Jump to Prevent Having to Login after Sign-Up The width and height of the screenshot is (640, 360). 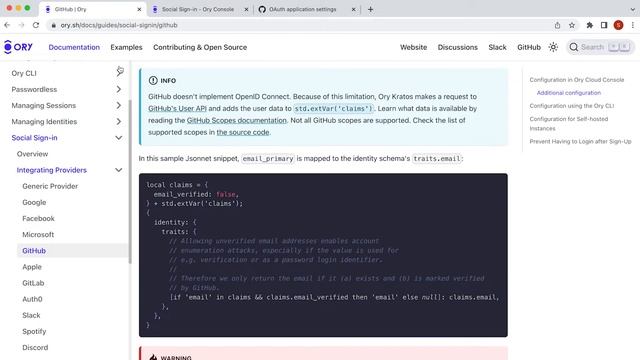(x=580, y=141)
